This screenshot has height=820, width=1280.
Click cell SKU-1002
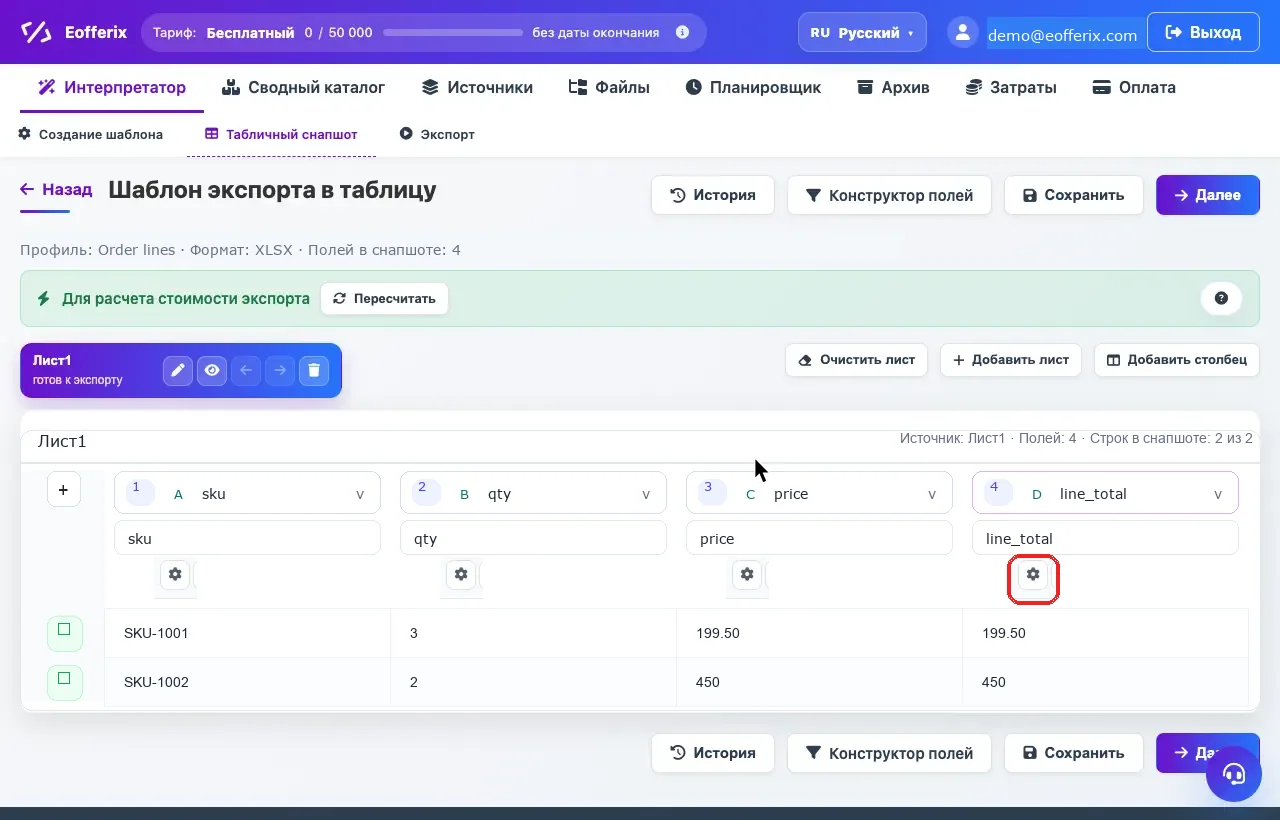[247, 682]
